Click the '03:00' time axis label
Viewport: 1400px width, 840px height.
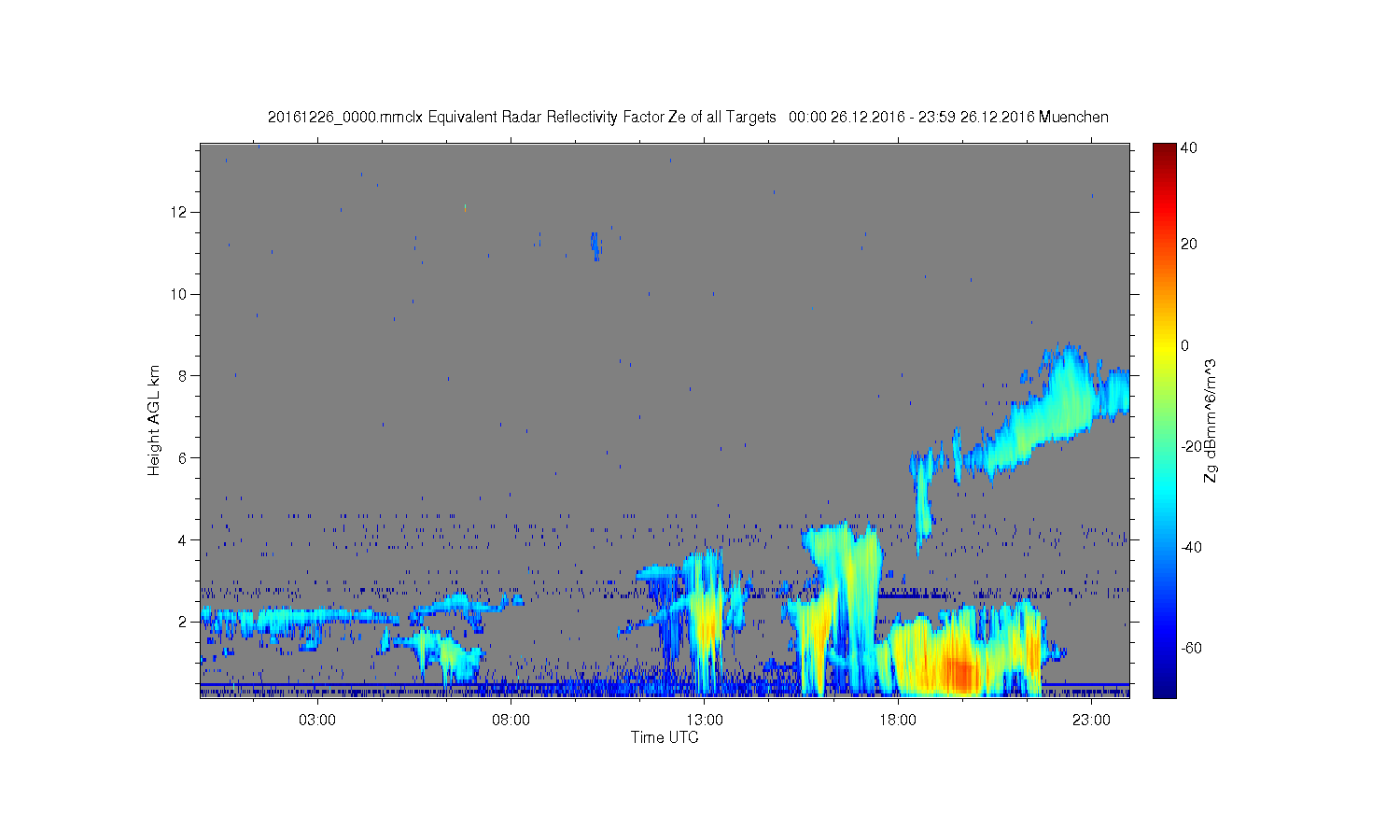tap(317, 721)
